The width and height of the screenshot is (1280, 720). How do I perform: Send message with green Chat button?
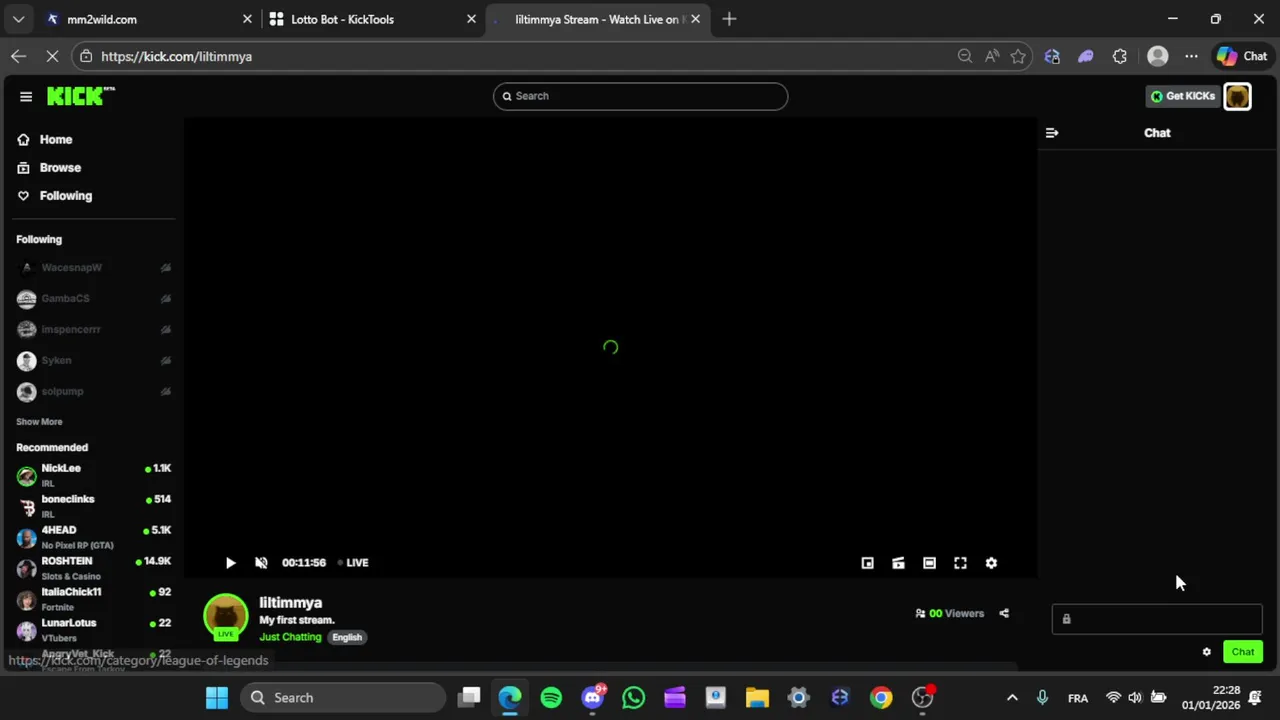point(1243,652)
